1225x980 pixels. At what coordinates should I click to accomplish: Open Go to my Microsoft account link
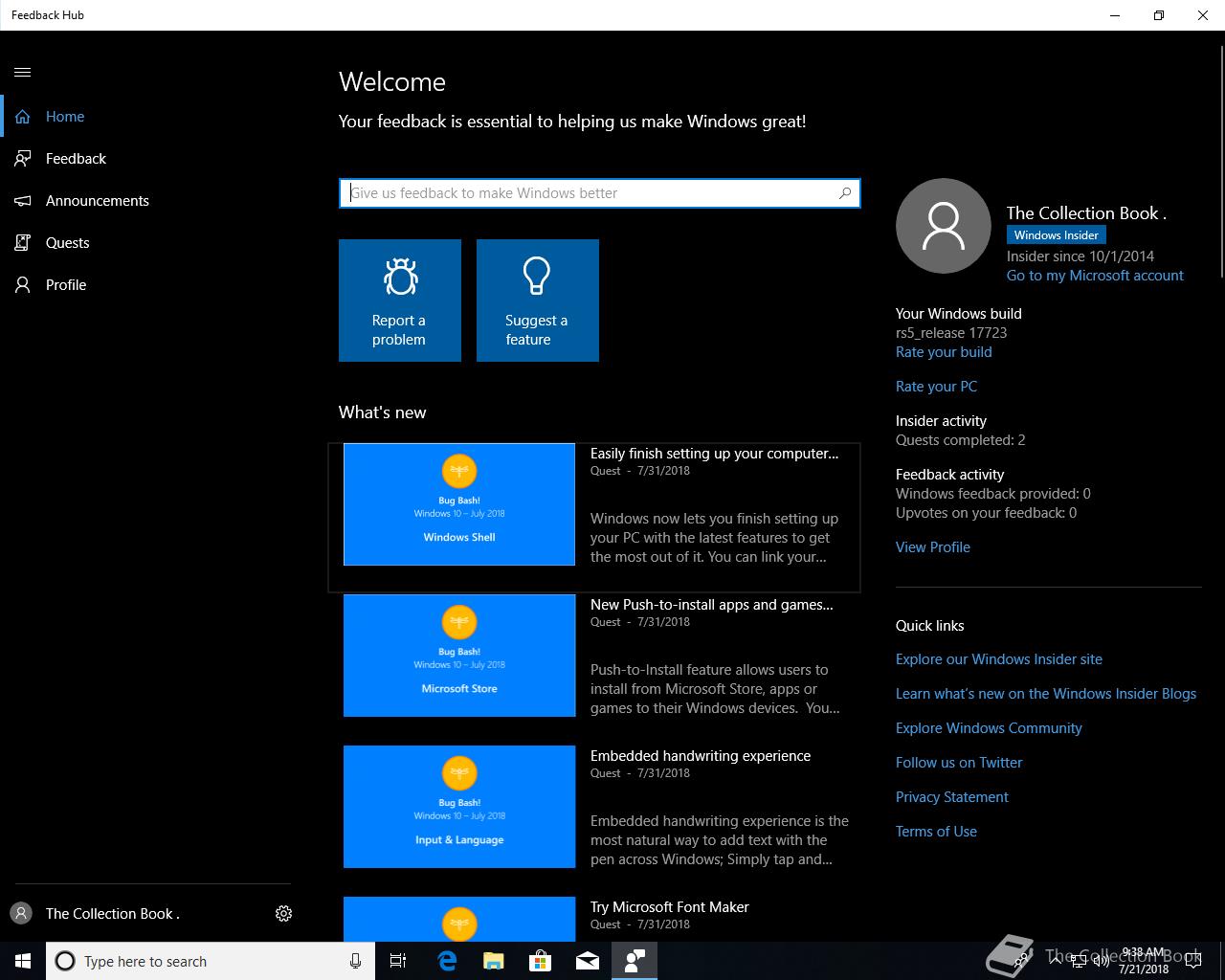pyautogui.click(x=1095, y=276)
